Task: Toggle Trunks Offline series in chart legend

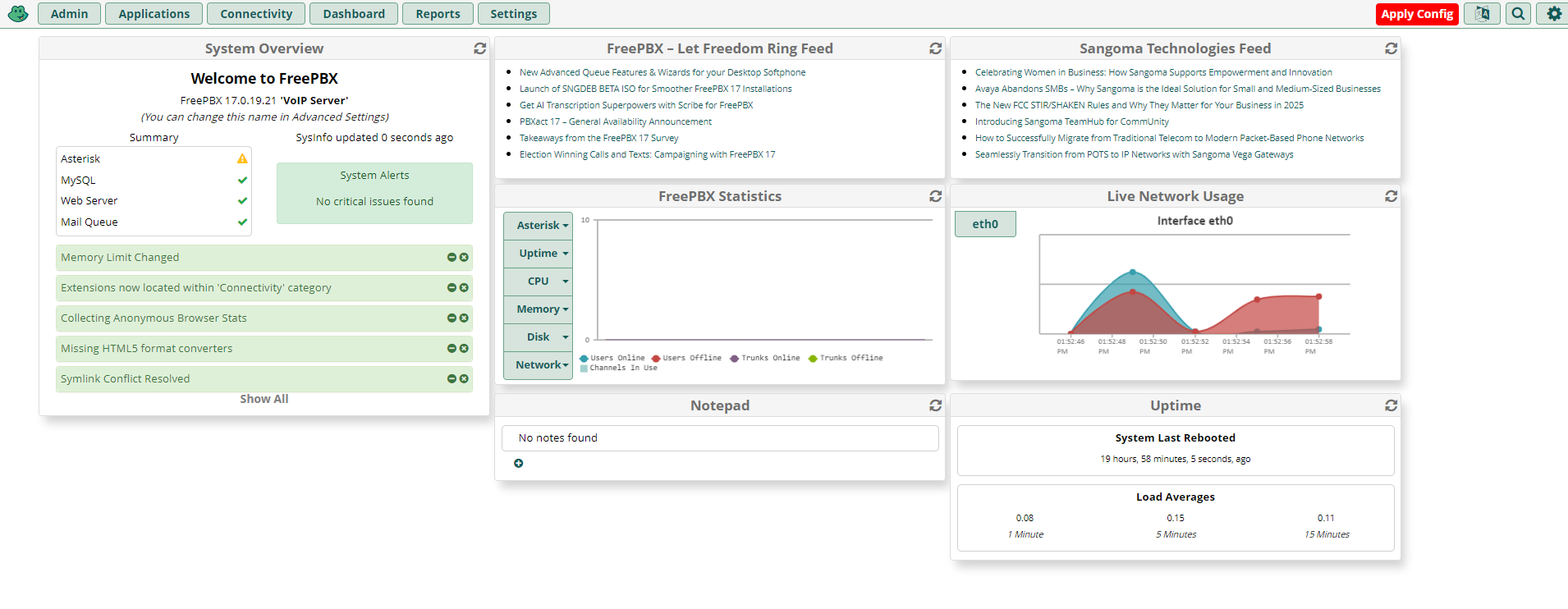Action: [x=846, y=358]
